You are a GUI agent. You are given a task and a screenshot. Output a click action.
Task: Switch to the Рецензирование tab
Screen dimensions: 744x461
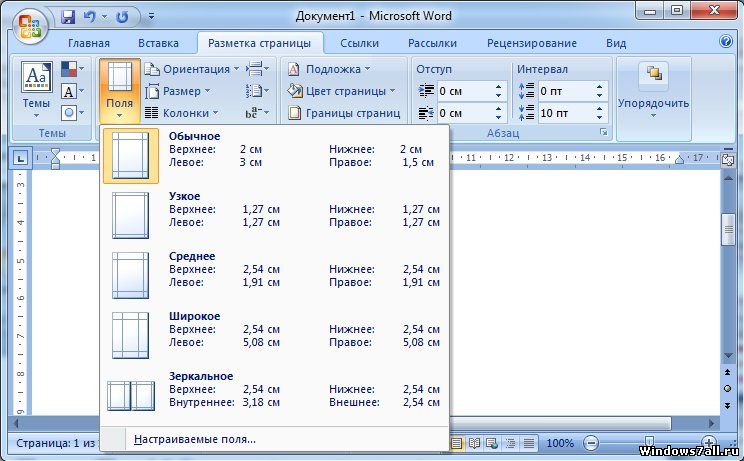pos(532,43)
